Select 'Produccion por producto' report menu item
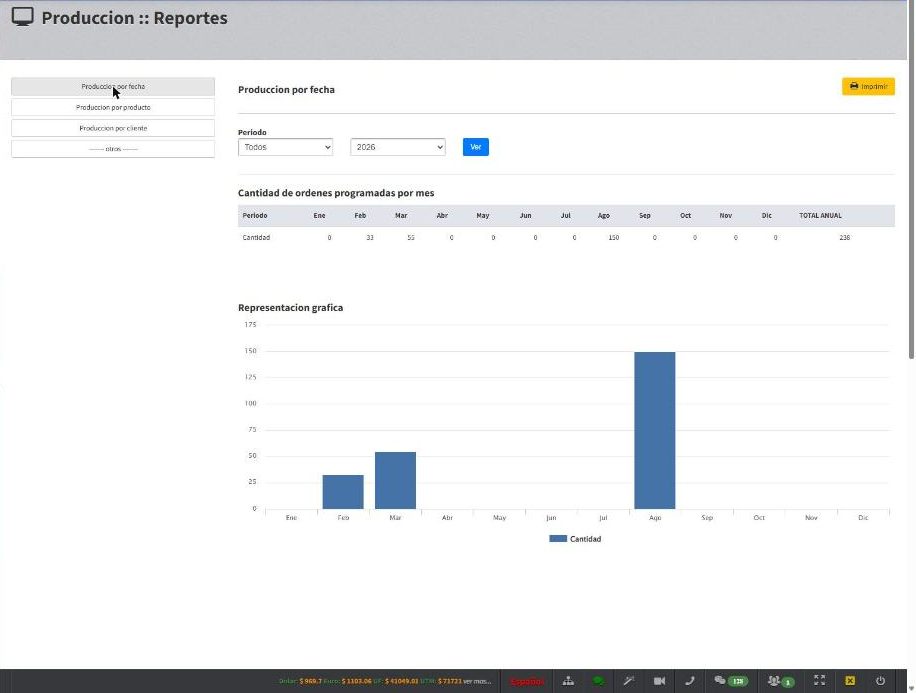916x693 pixels. coord(113,108)
